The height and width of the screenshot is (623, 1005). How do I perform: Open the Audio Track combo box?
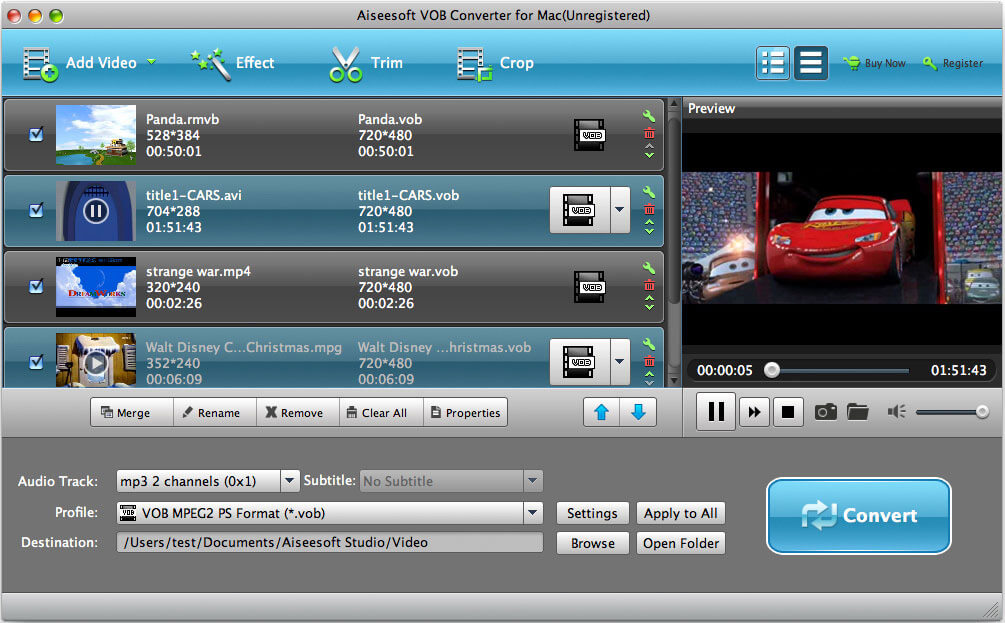click(x=208, y=481)
